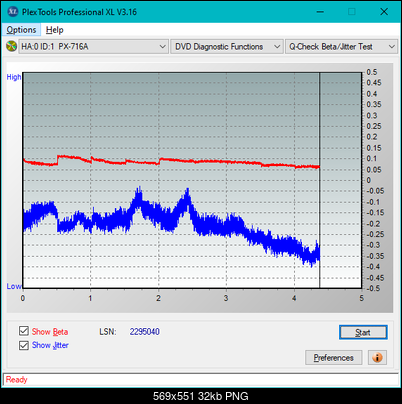Click the disc icon beside drive selector
Viewport: 402px width, 404px height.
pos(12,46)
